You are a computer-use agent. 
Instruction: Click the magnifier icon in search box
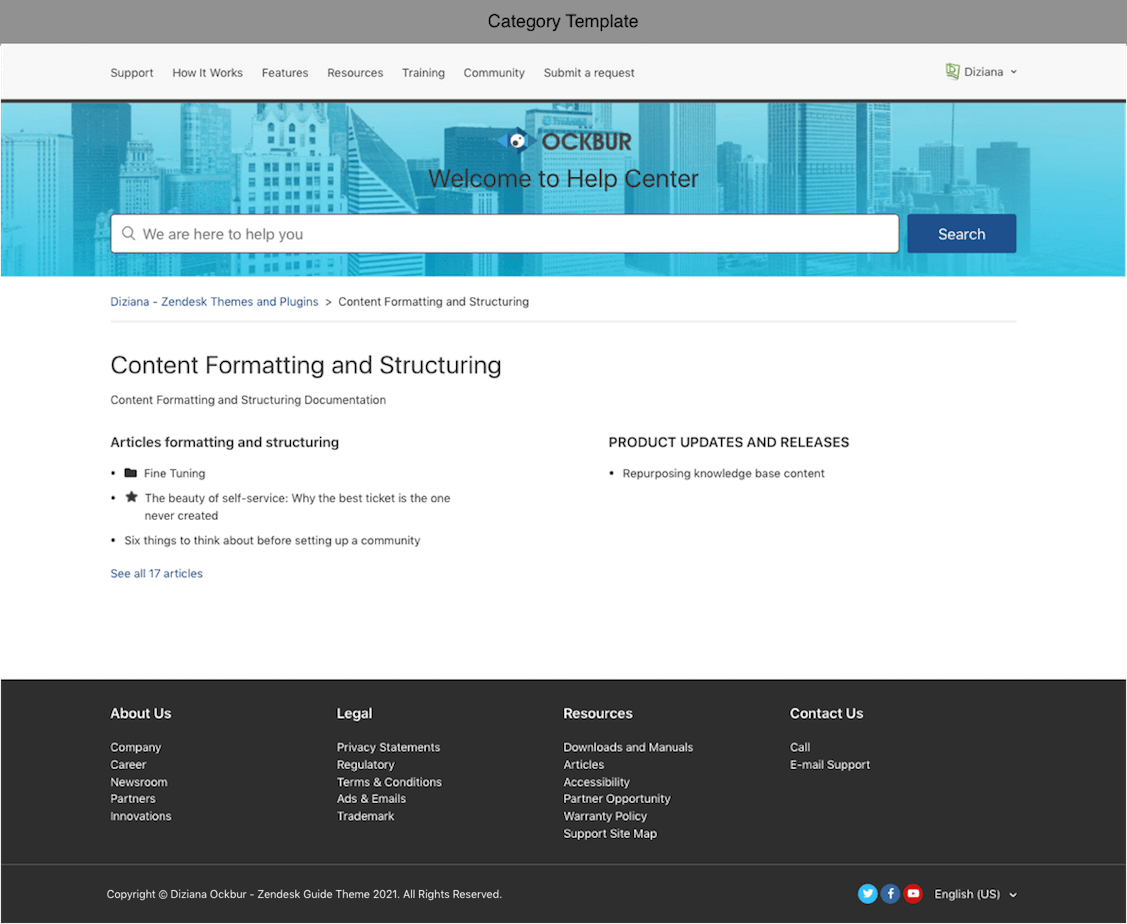[x=128, y=234]
